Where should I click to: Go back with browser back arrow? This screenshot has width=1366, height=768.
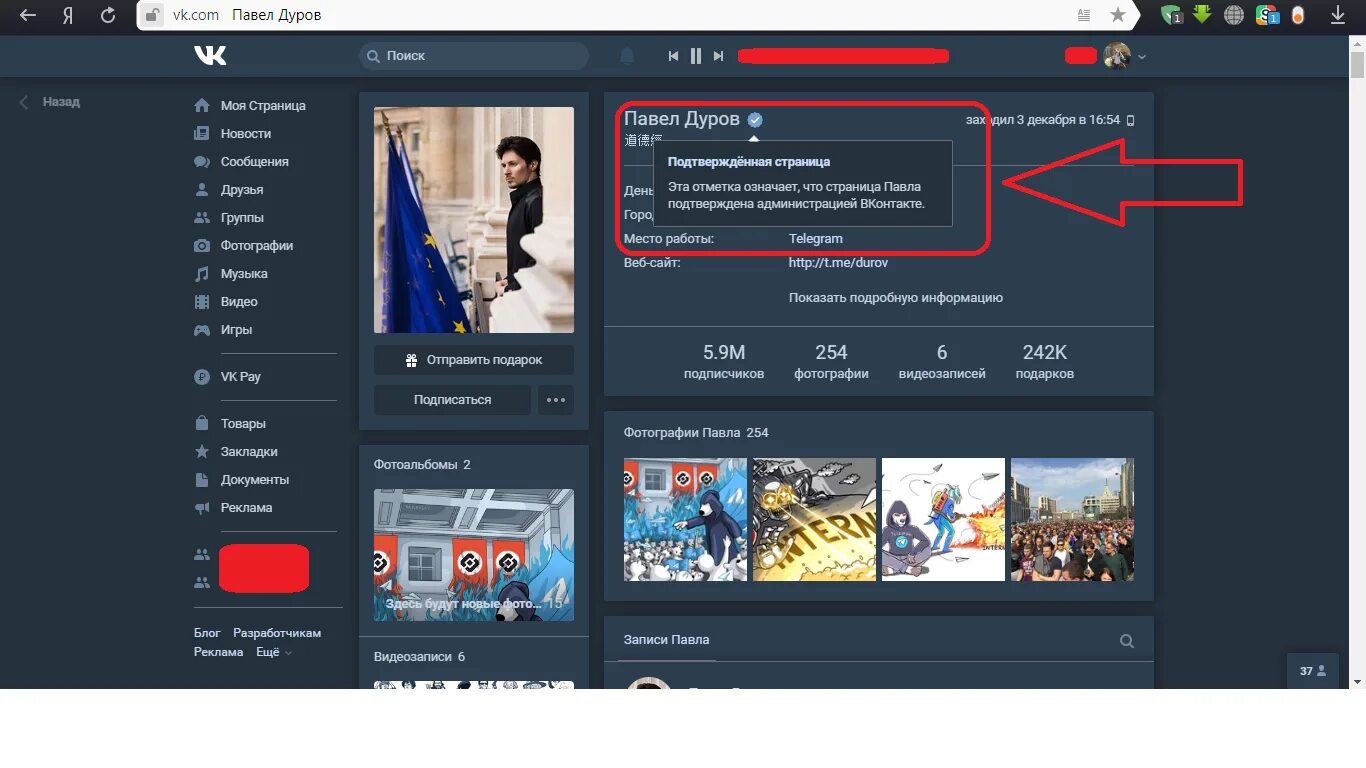click(28, 16)
